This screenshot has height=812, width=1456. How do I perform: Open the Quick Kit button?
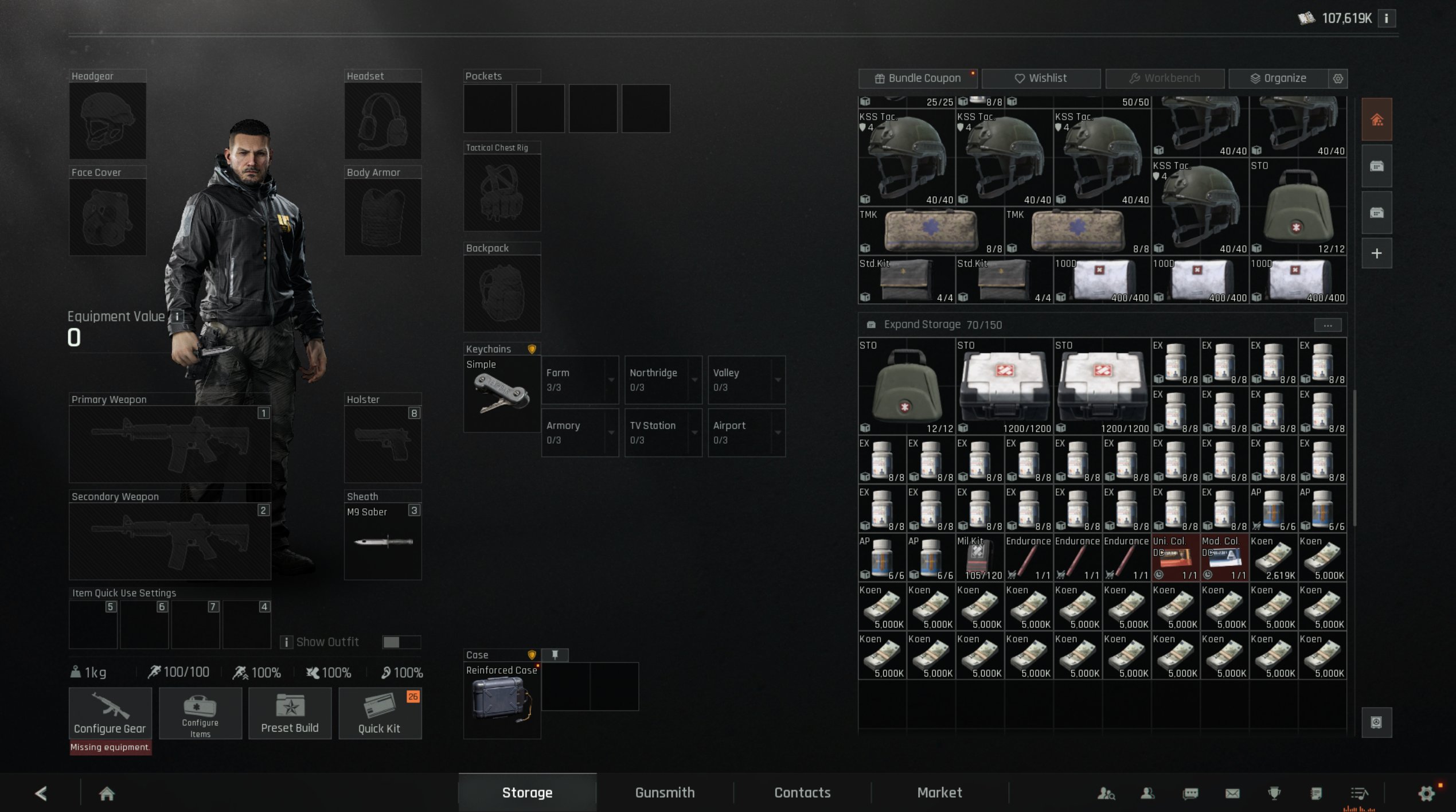click(x=380, y=713)
